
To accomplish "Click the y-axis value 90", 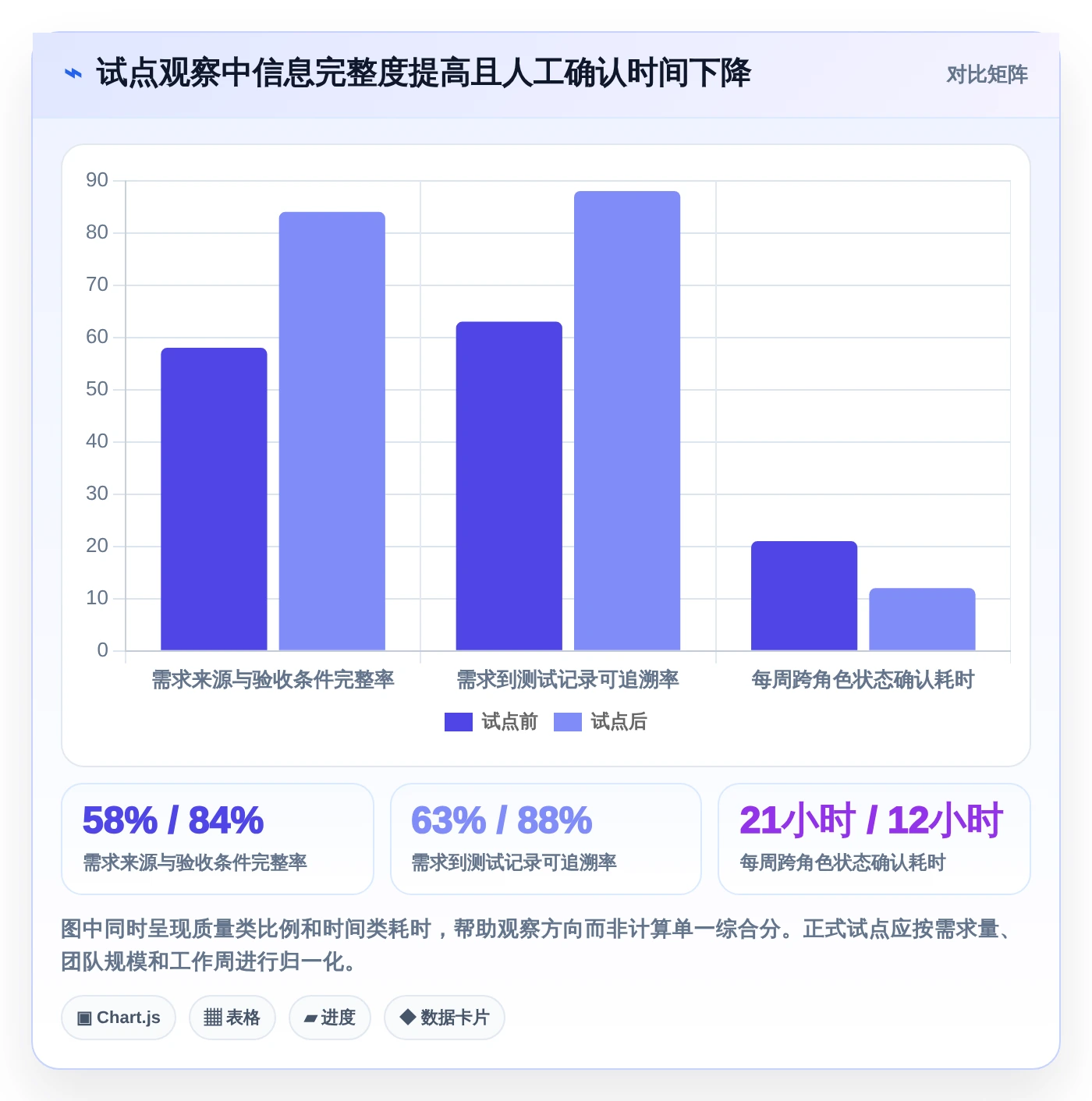I will point(97,180).
